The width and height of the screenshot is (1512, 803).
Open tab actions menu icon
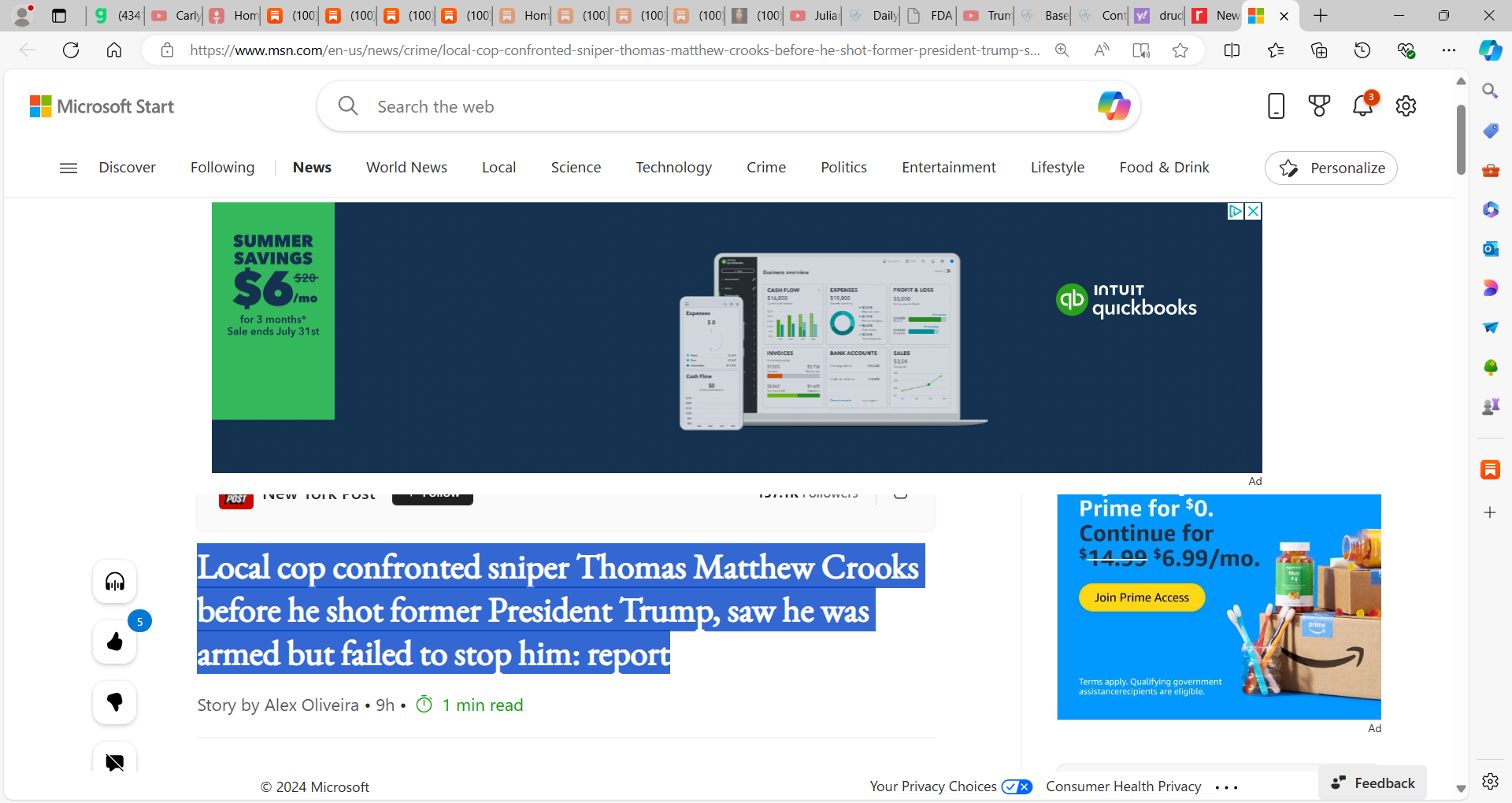coord(59,16)
